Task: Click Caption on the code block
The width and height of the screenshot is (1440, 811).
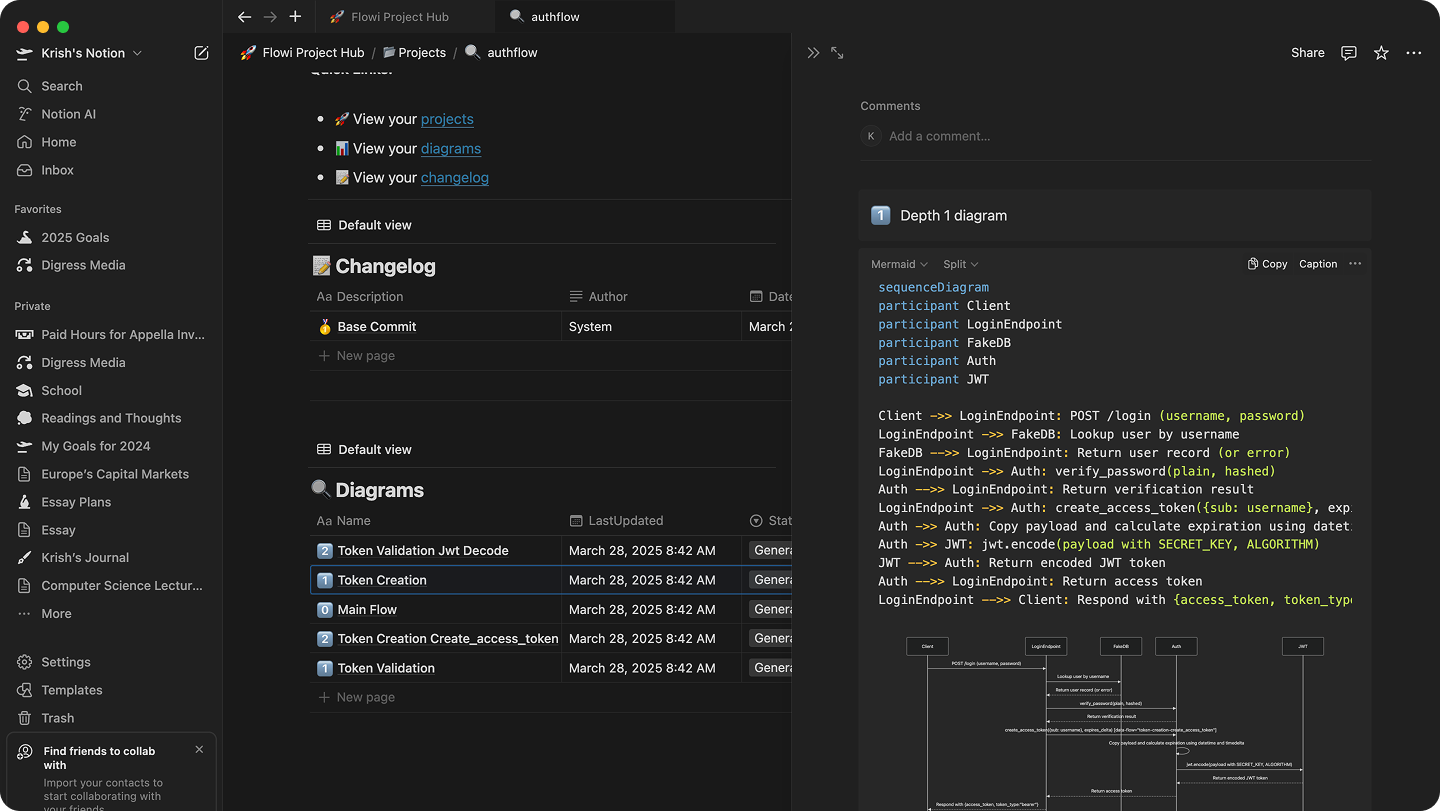Action: click(x=1318, y=264)
